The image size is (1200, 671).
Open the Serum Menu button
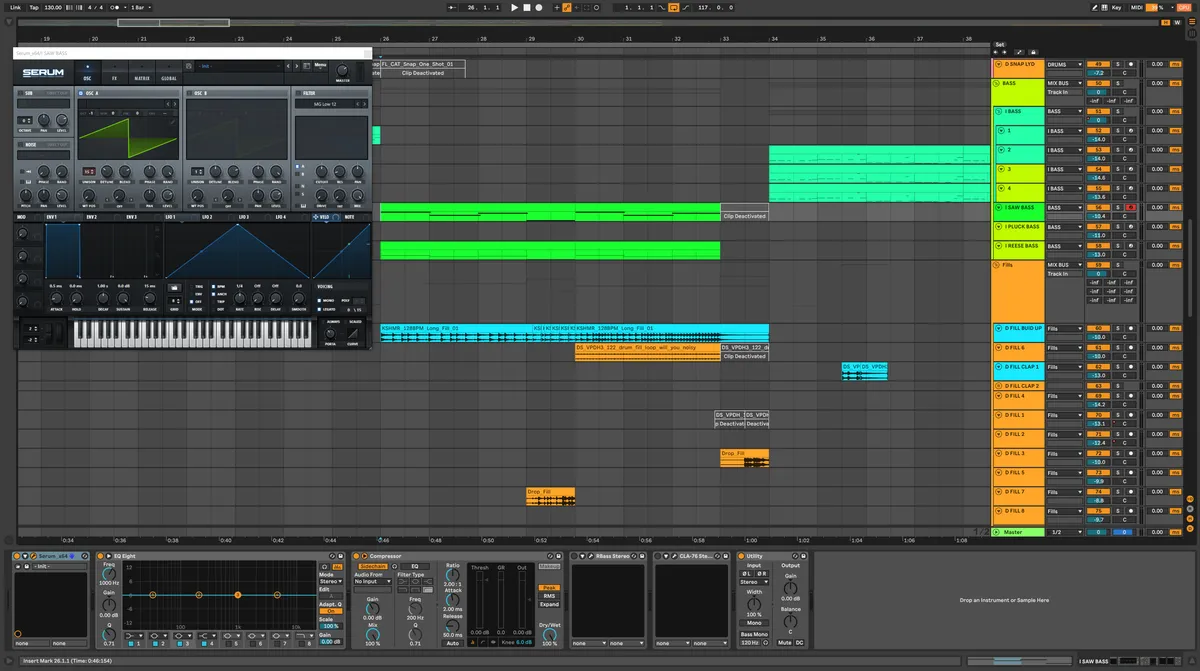coord(320,65)
